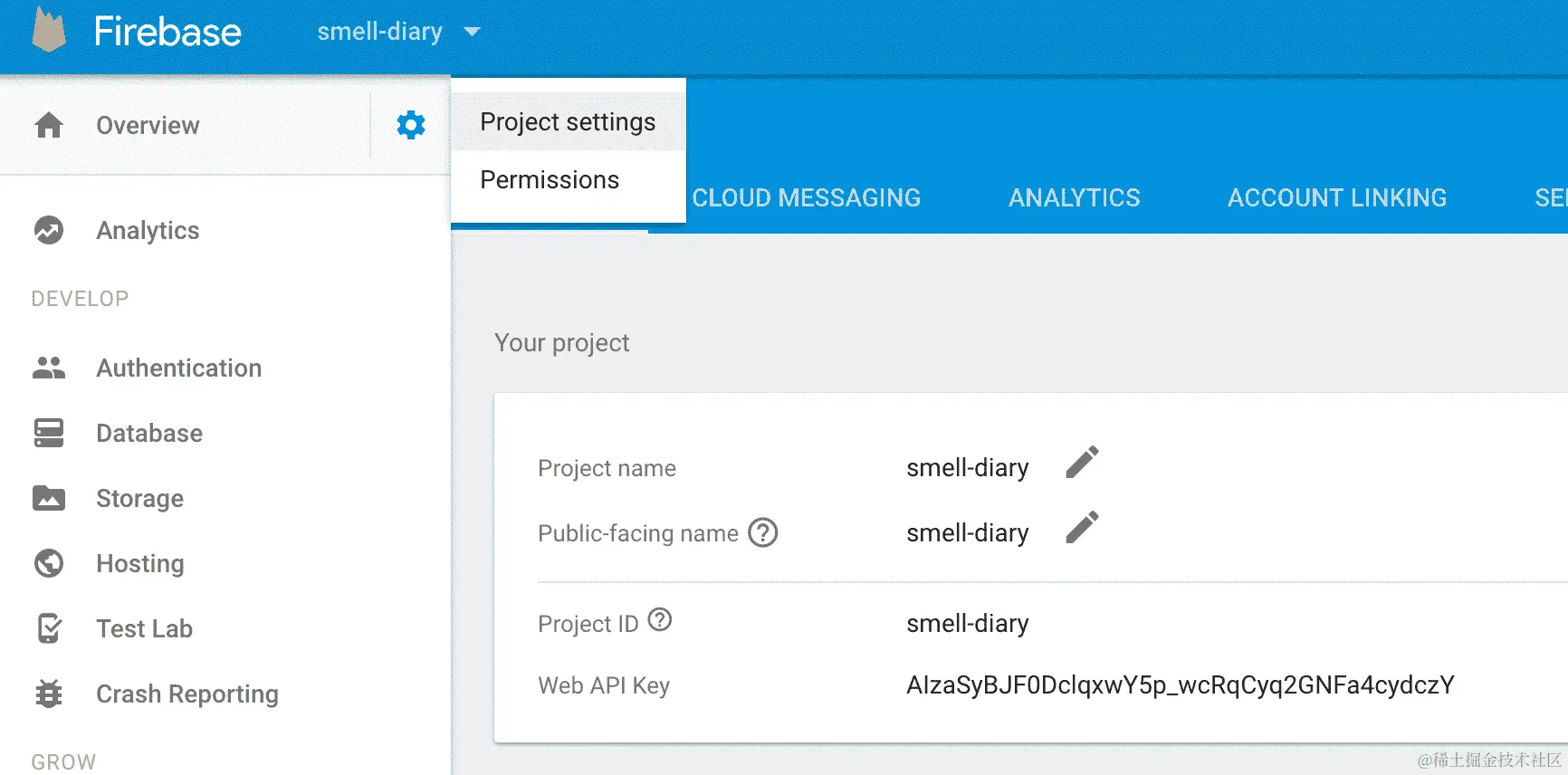Click the Public-facing name value smell-diary

(968, 532)
